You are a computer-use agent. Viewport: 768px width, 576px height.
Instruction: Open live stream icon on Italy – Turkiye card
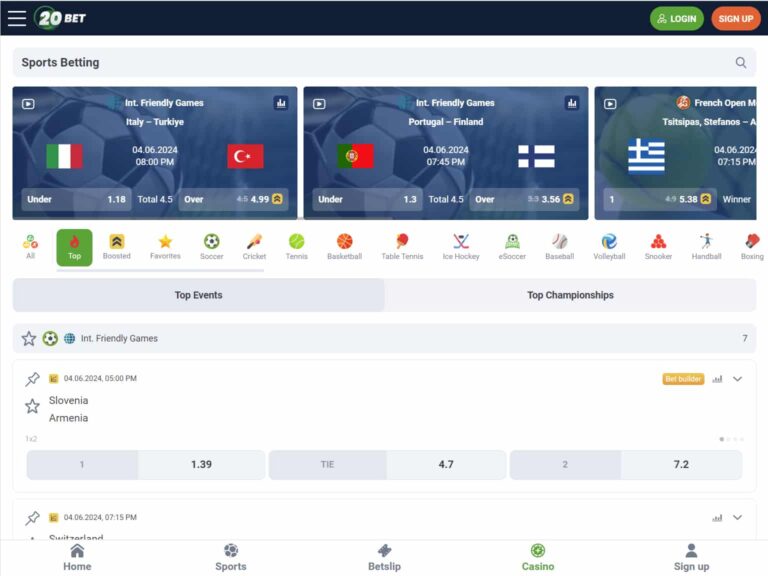28,104
